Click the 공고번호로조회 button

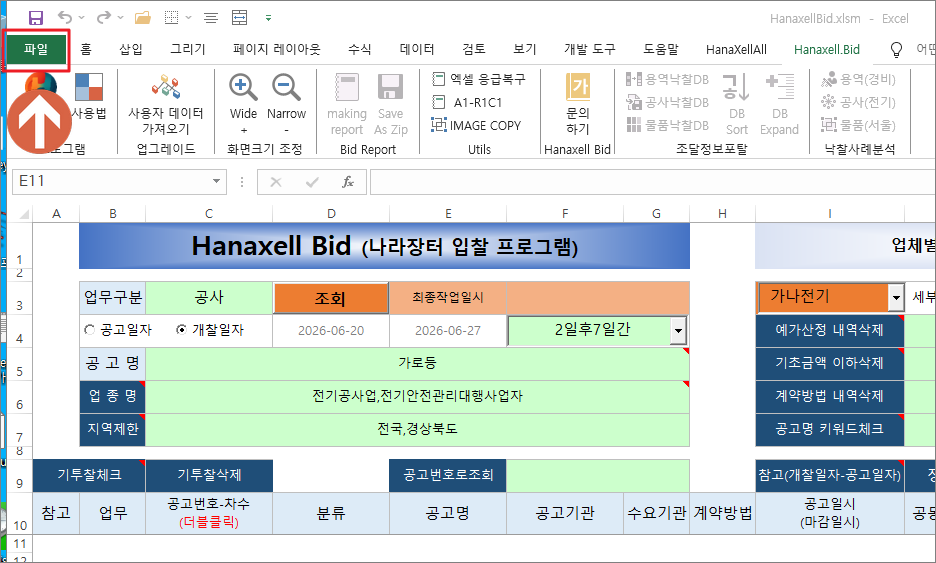coord(448,475)
